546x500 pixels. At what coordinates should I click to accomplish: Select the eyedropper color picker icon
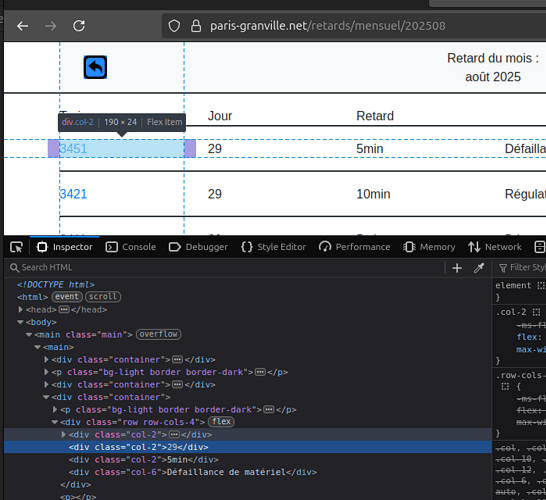(479, 268)
